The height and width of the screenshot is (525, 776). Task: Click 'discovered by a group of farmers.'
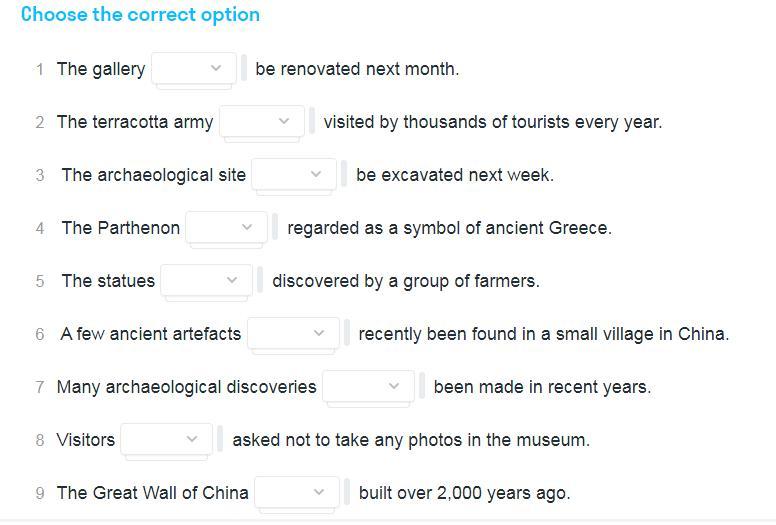click(x=405, y=281)
